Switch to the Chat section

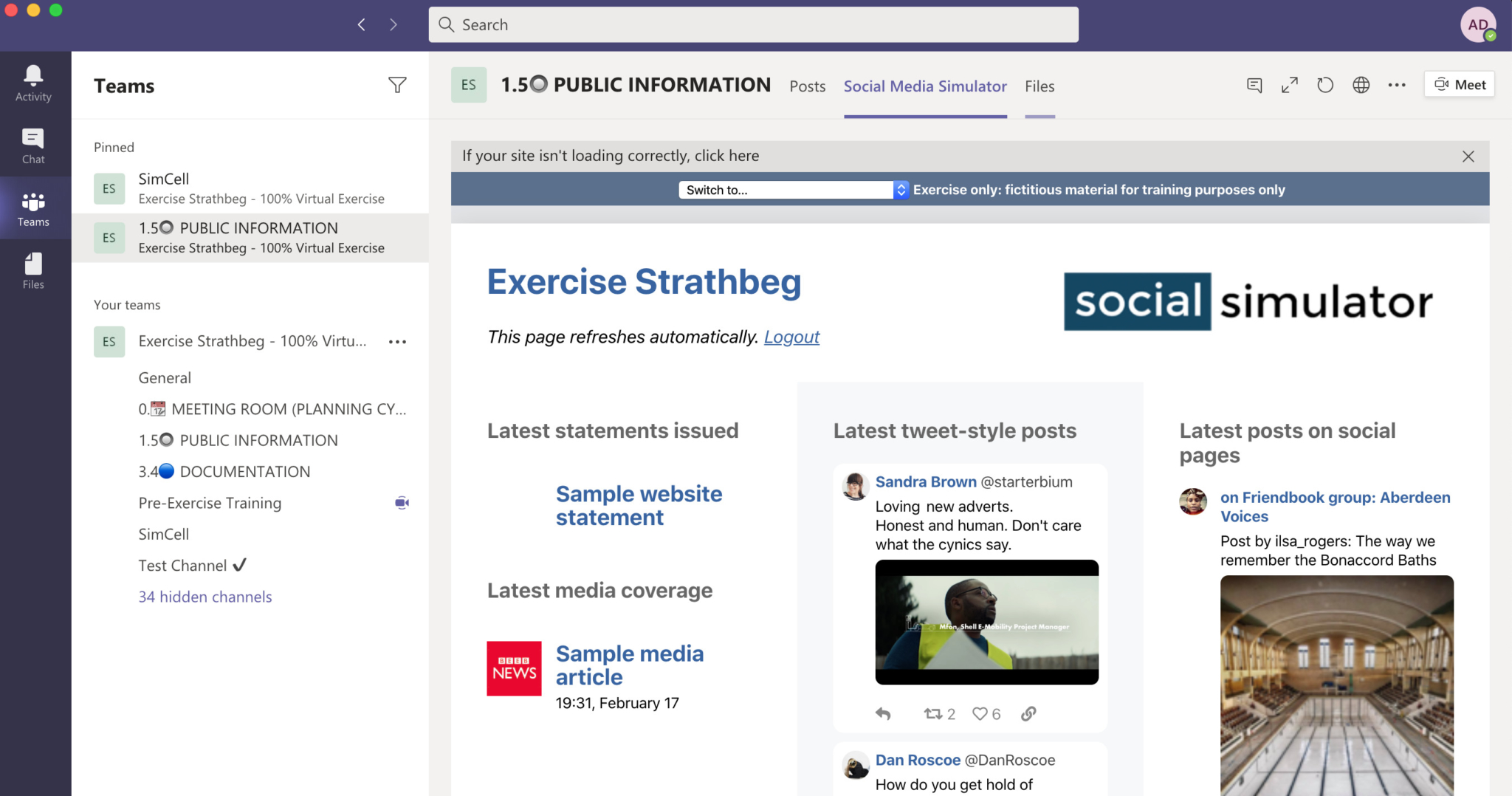pos(32,144)
